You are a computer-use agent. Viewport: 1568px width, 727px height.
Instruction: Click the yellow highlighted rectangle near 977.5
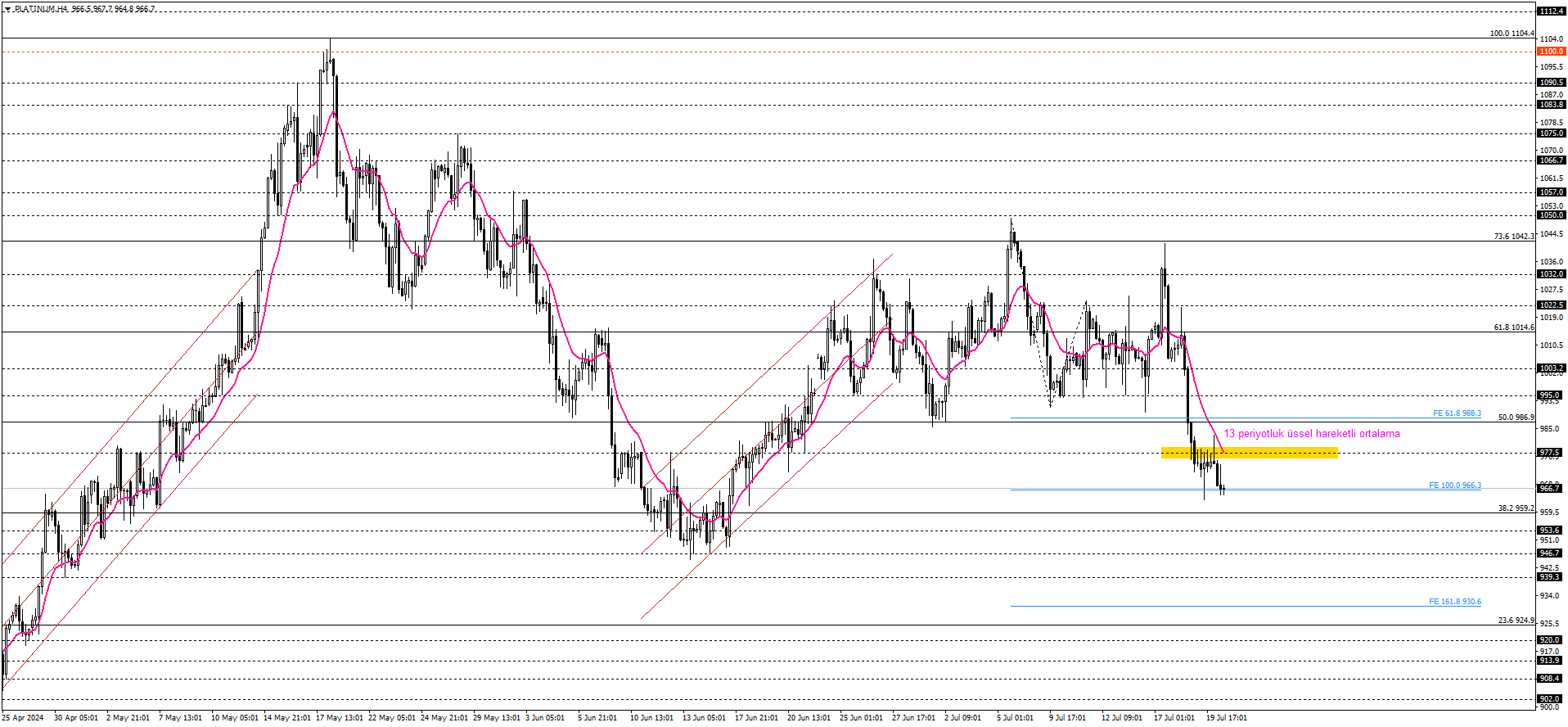pos(1250,452)
